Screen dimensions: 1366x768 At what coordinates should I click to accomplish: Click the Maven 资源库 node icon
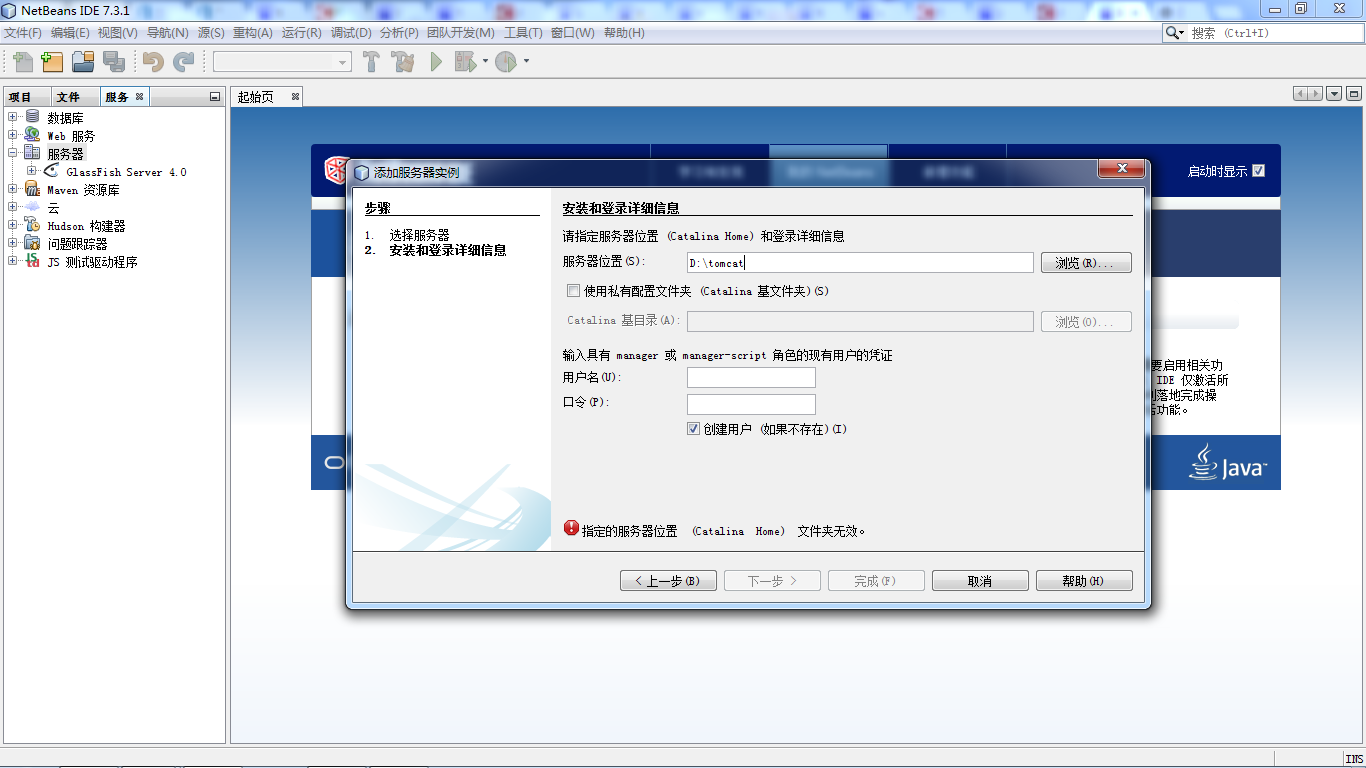pyautogui.click(x=32, y=189)
